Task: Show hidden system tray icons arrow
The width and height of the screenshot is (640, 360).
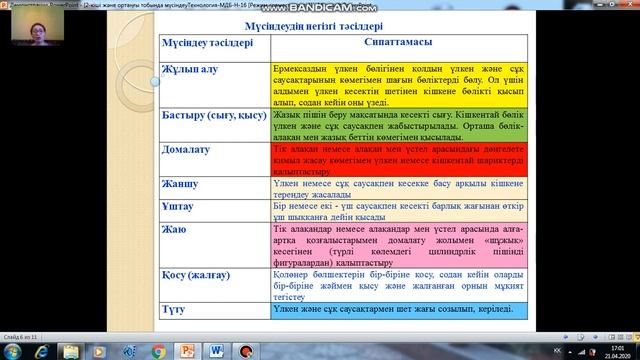Action: click(570, 352)
